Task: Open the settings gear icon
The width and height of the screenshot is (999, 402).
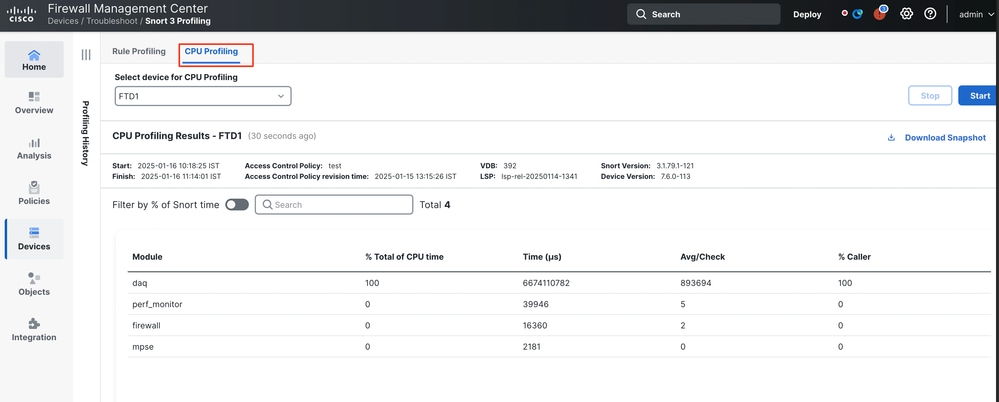Action: tap(907, 14)
